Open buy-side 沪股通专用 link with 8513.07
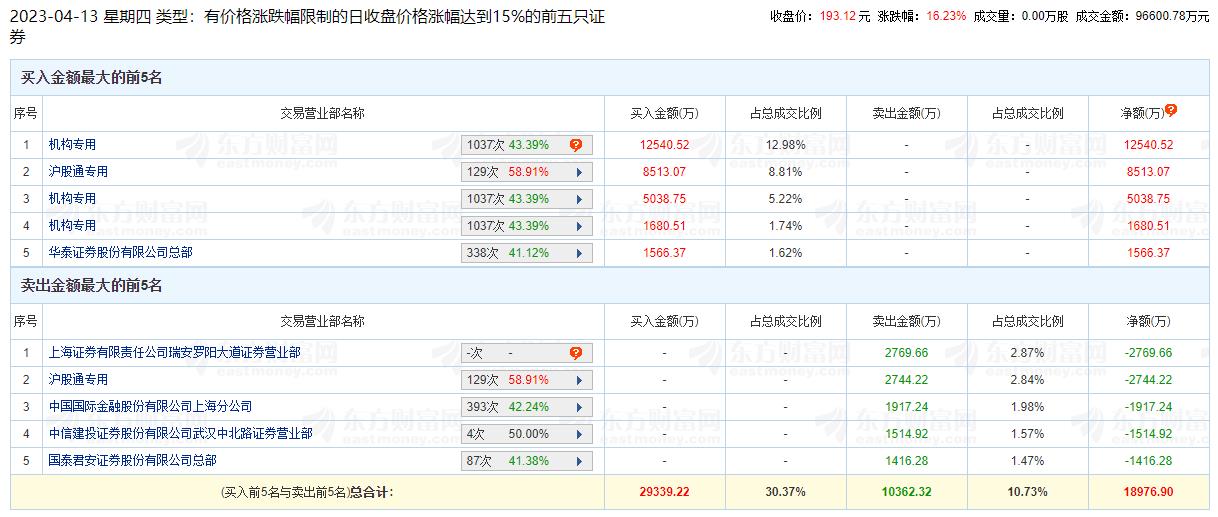Screen dimensions: 1218x517 (78, 172)
